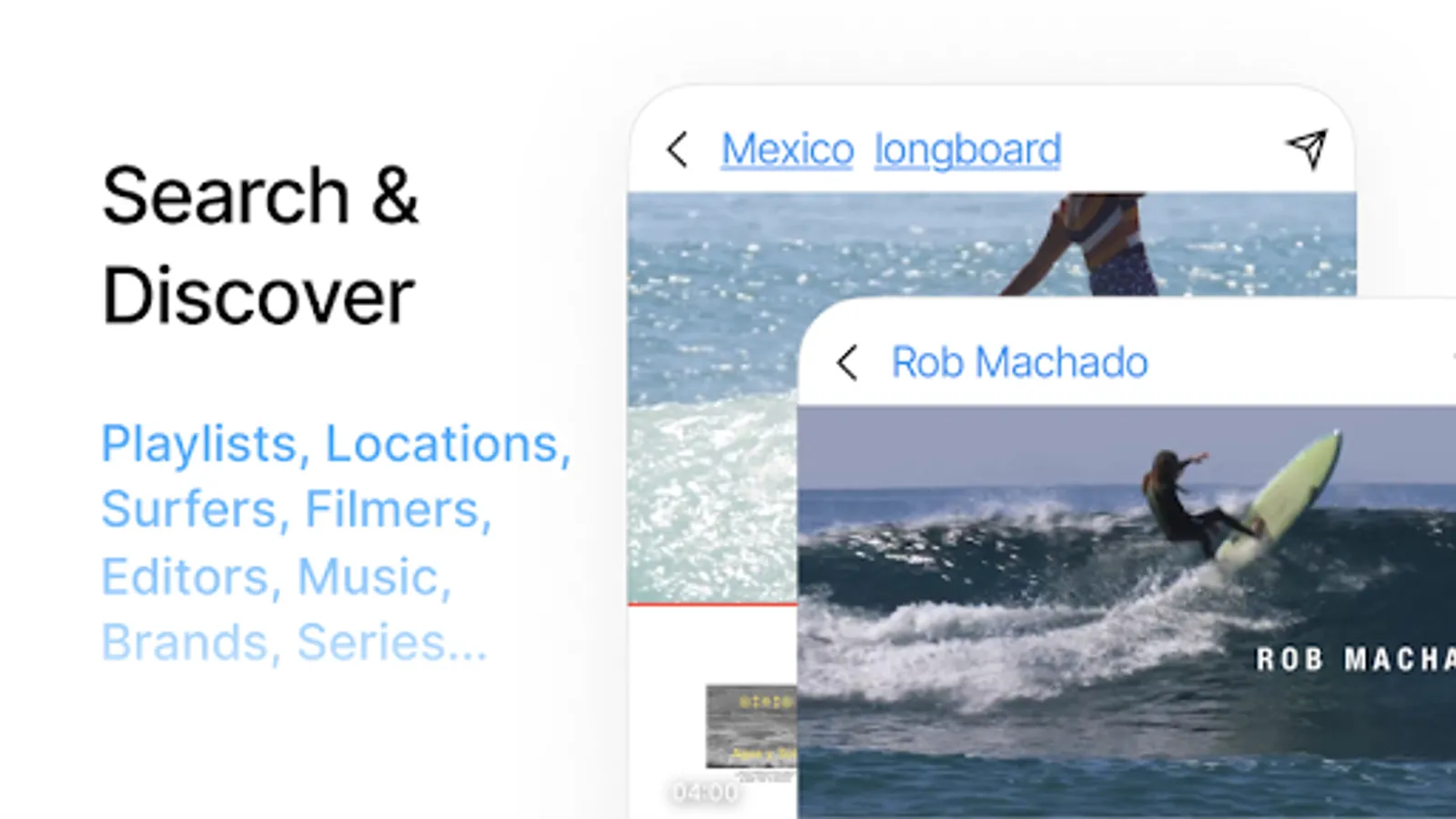The image size is (1456, 819).
Task: Open the small video thumbnail above 04:00
Action: (x=752, y=726)
